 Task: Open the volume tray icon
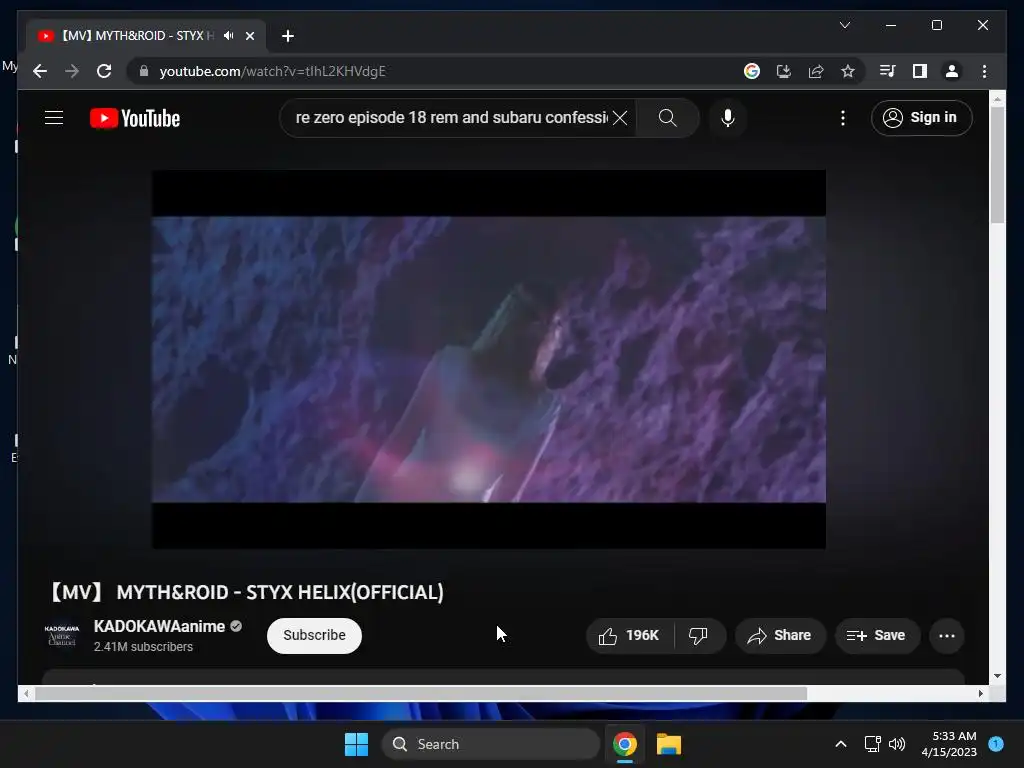pyautogui.click(x=897, y=744)
